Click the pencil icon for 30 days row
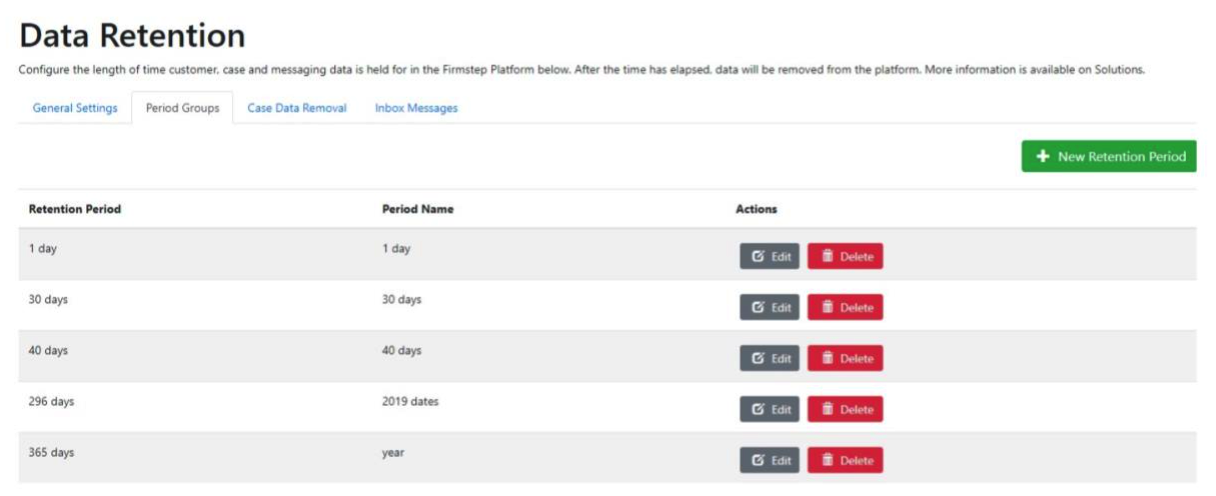Viewport: 1216px width, 496px height. tap(759, 308)
